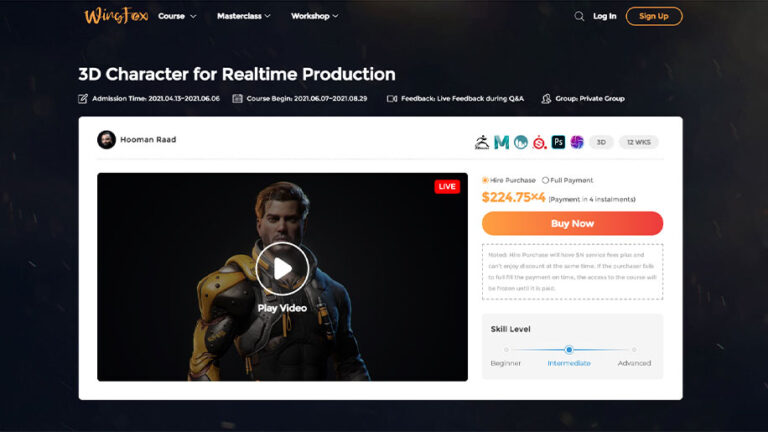768x432 pixels.
Task: Click the Photoshop software icon
Action: [x=558, y=142]
